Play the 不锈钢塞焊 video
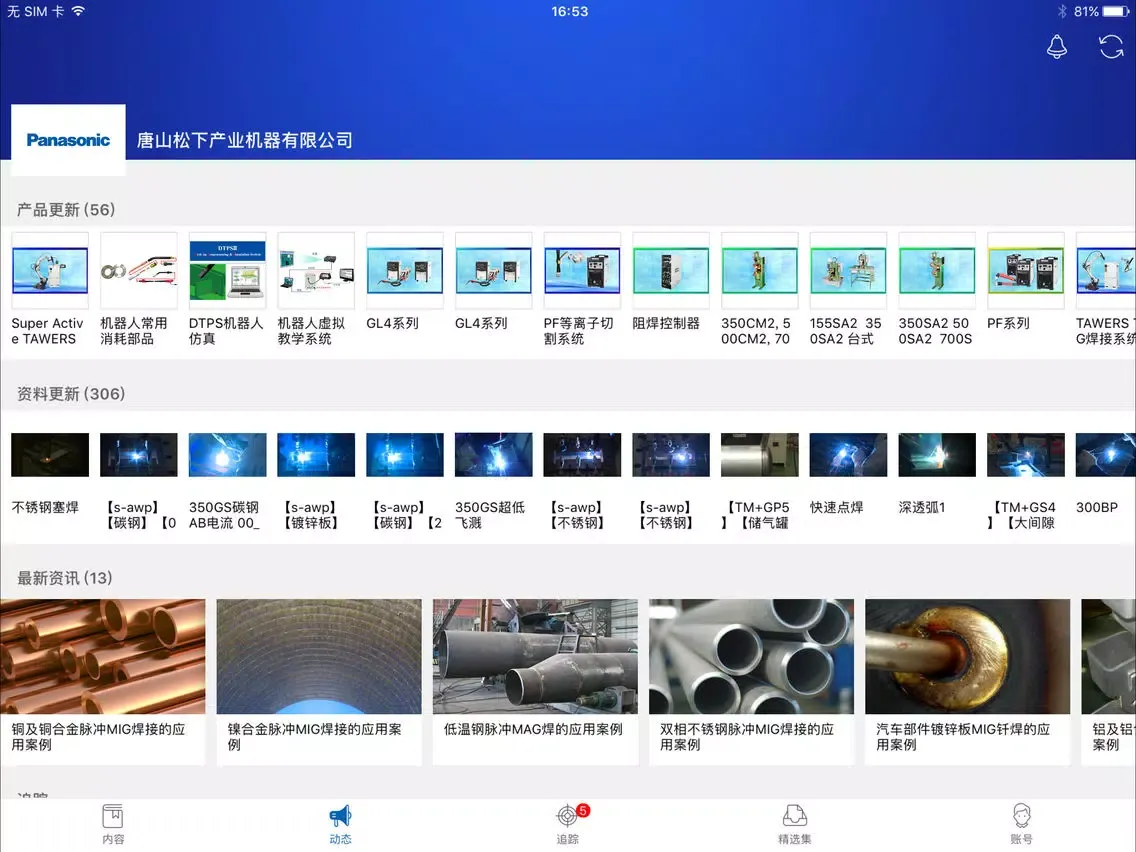Screen dimensions: 1136x852 (50, 455)
